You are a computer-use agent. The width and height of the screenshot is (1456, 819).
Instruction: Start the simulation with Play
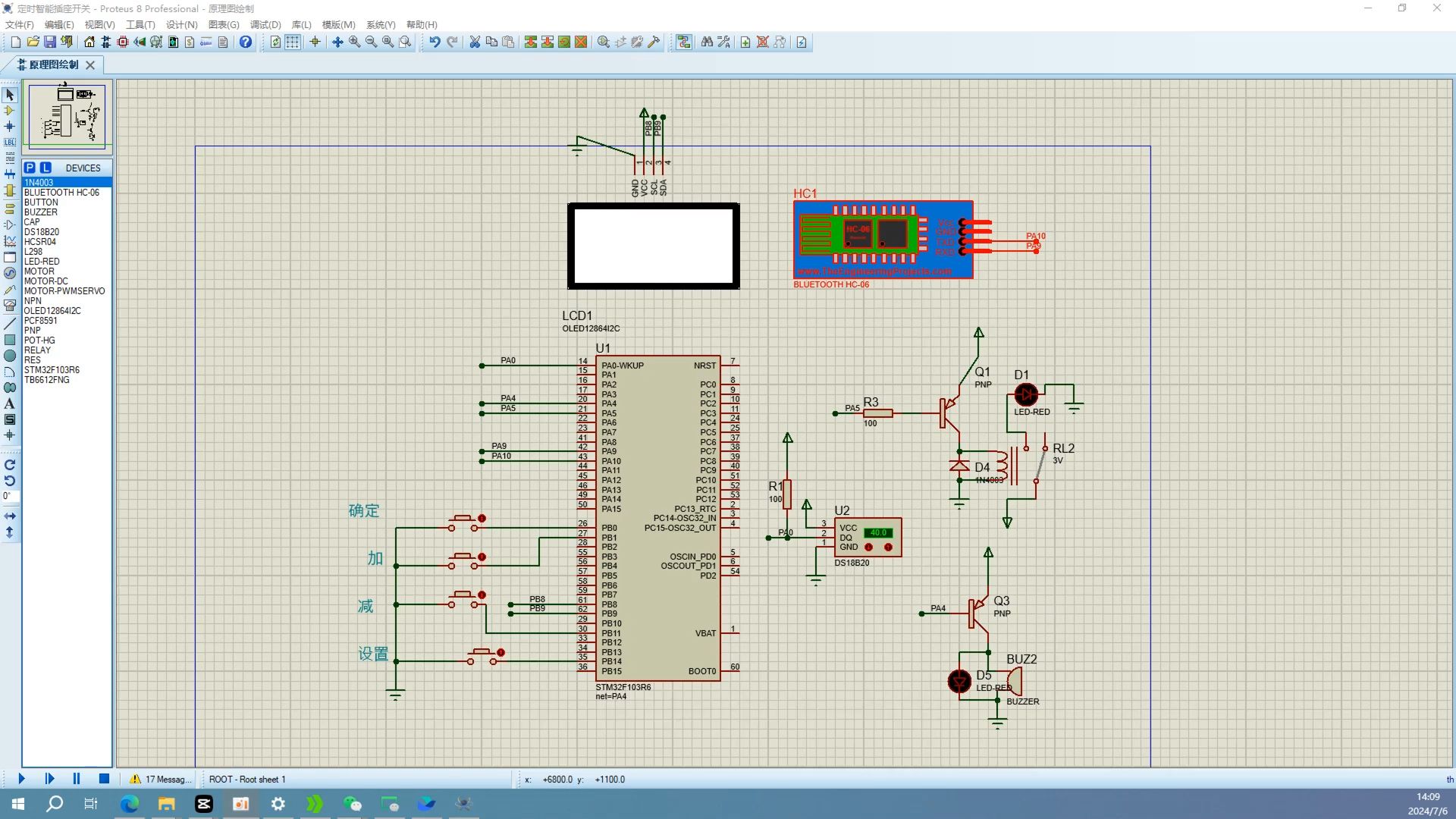21,779
